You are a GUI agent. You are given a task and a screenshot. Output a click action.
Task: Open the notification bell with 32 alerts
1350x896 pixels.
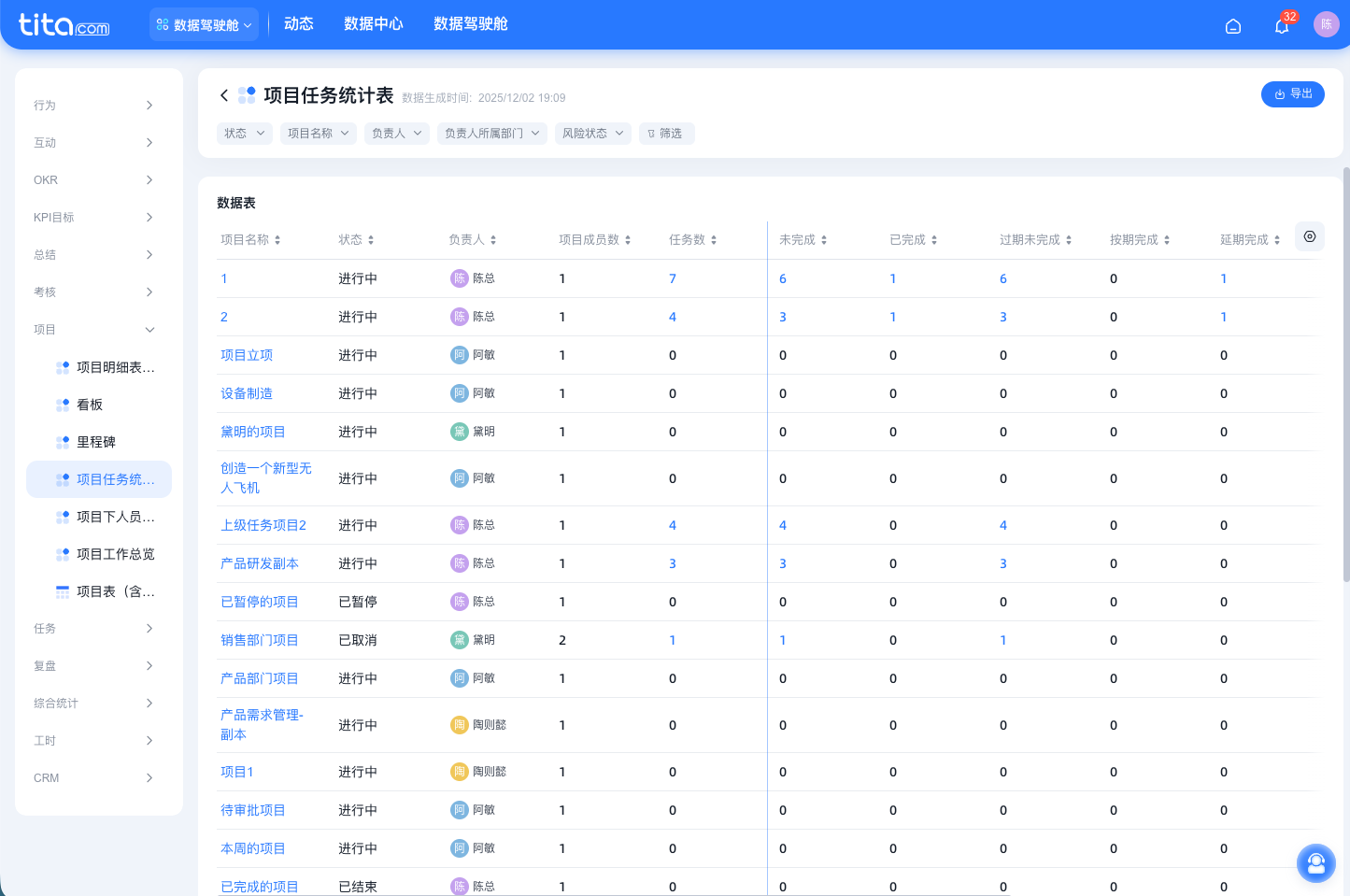[x=1281, y=26]
